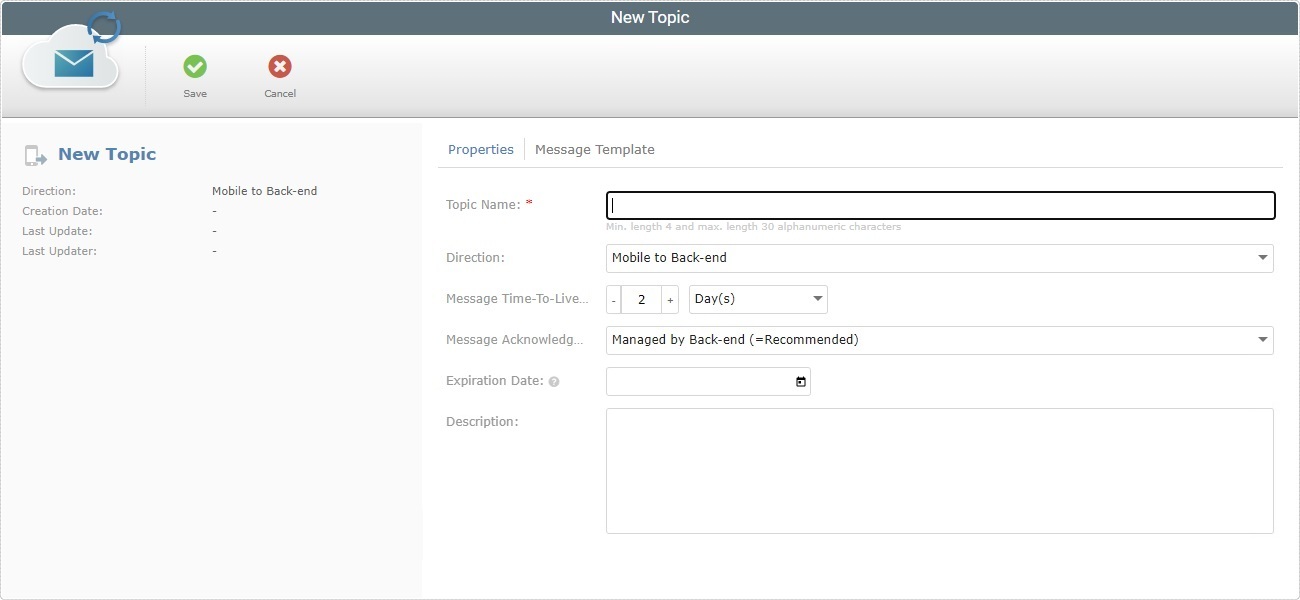
Task: Switch to the Message Template tab
Action: 595,149
